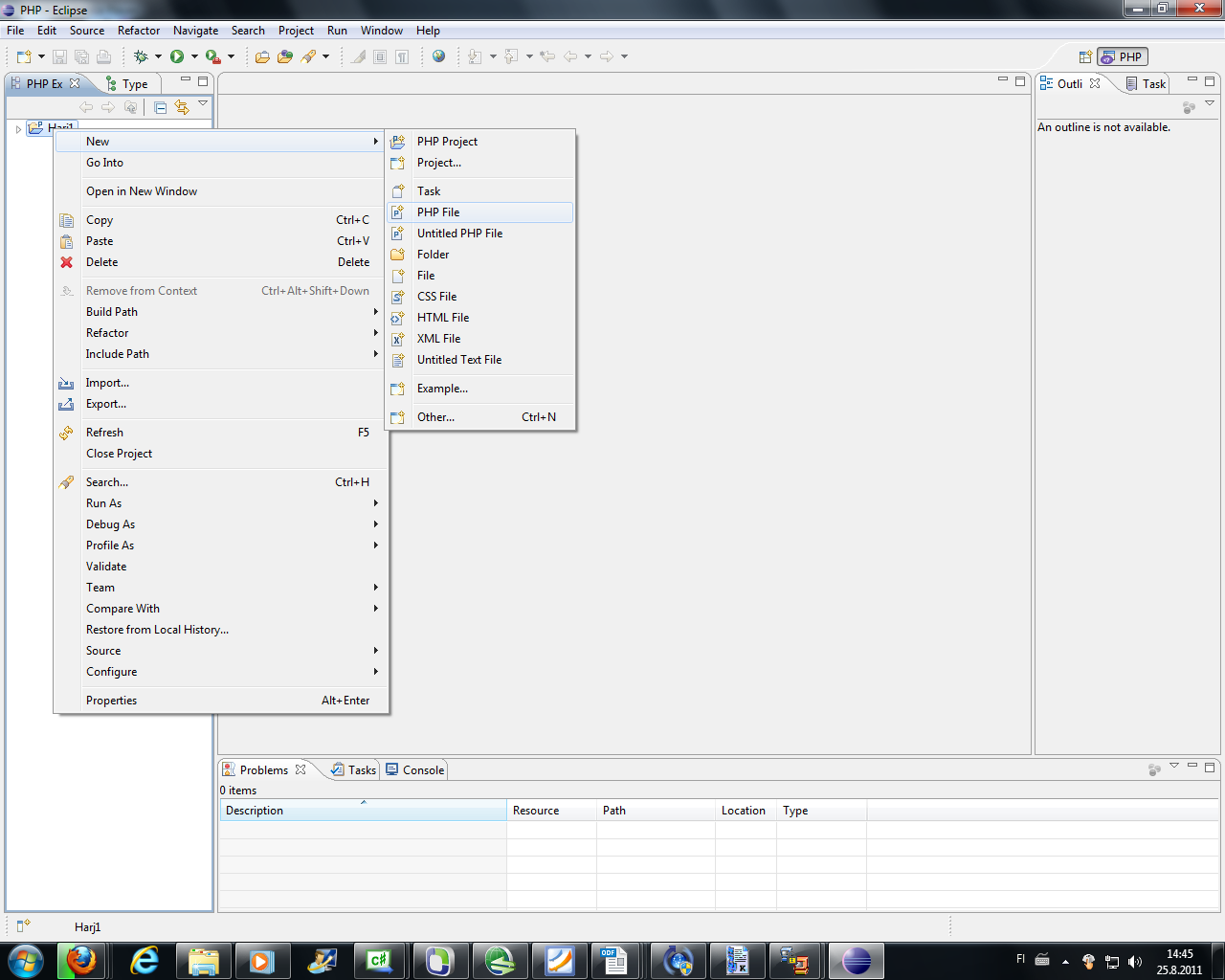Click the Next Annotation toolbar icon
The height and width of the screenshot is (980, 1225).
pos(475,56)
